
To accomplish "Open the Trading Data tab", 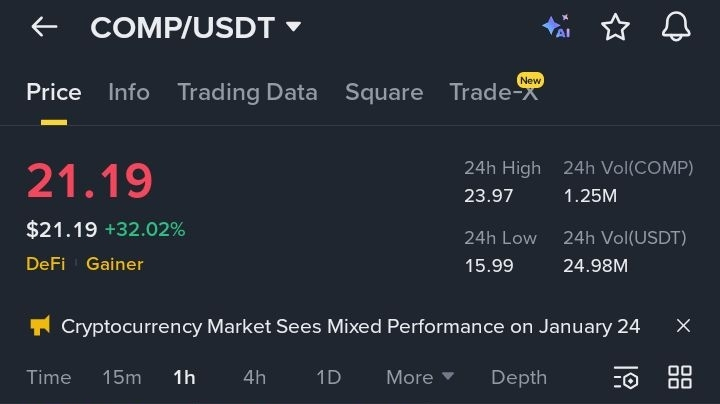I will click(248, 92).
